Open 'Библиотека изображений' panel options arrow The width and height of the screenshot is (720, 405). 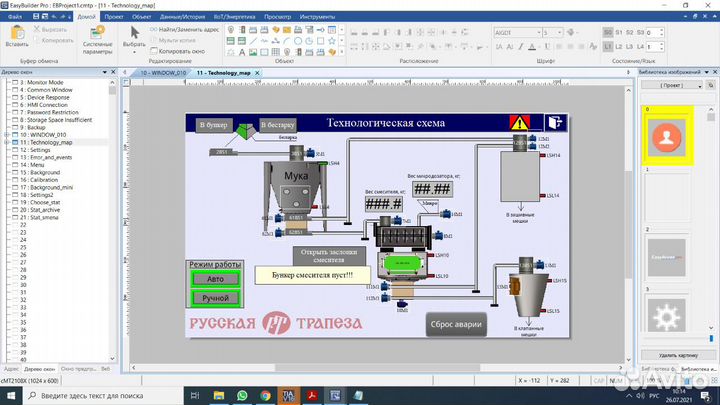pyautogui.click(x=707, y=72)
